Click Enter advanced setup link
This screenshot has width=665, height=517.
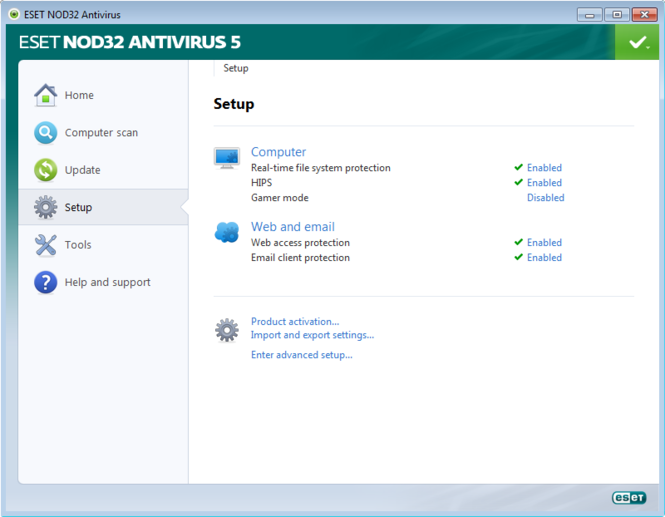click(x=301, y=355)
